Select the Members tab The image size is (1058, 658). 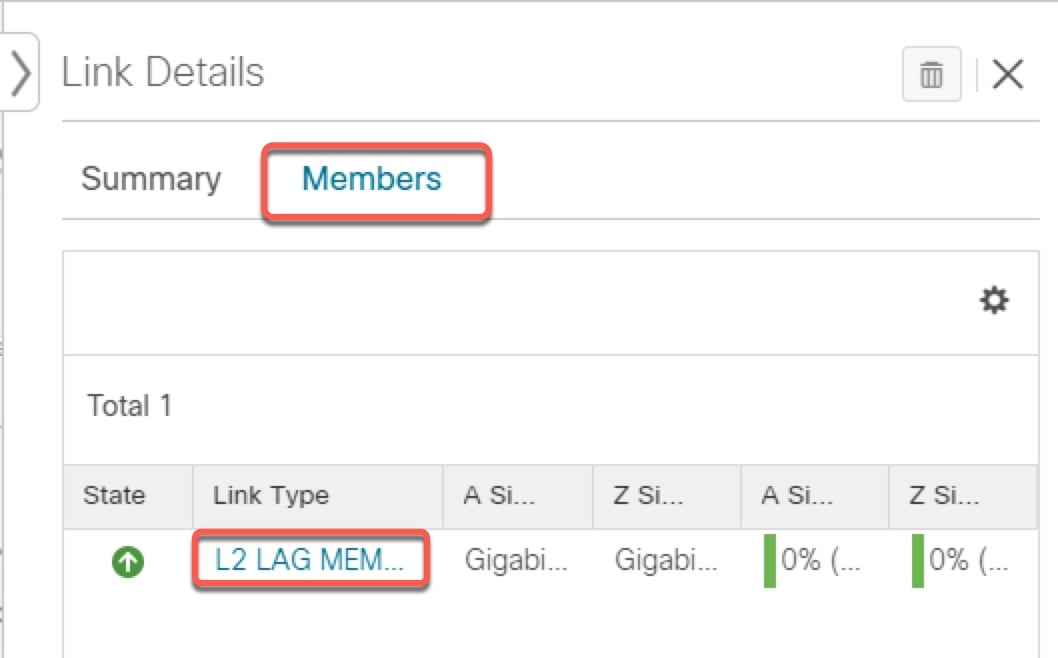coord(371,179)
